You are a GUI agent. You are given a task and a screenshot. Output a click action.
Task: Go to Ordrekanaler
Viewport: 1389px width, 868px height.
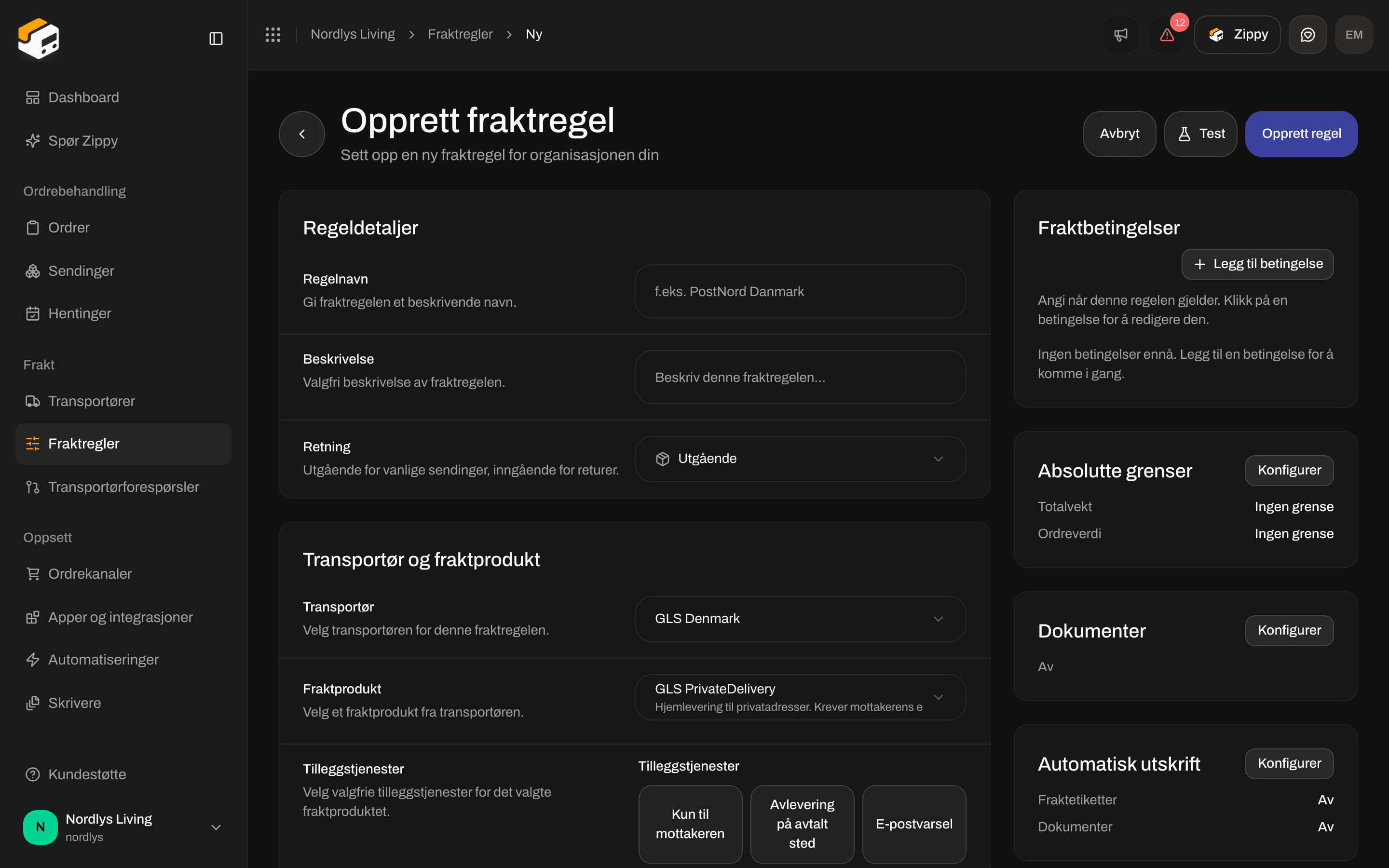(123, 573)
